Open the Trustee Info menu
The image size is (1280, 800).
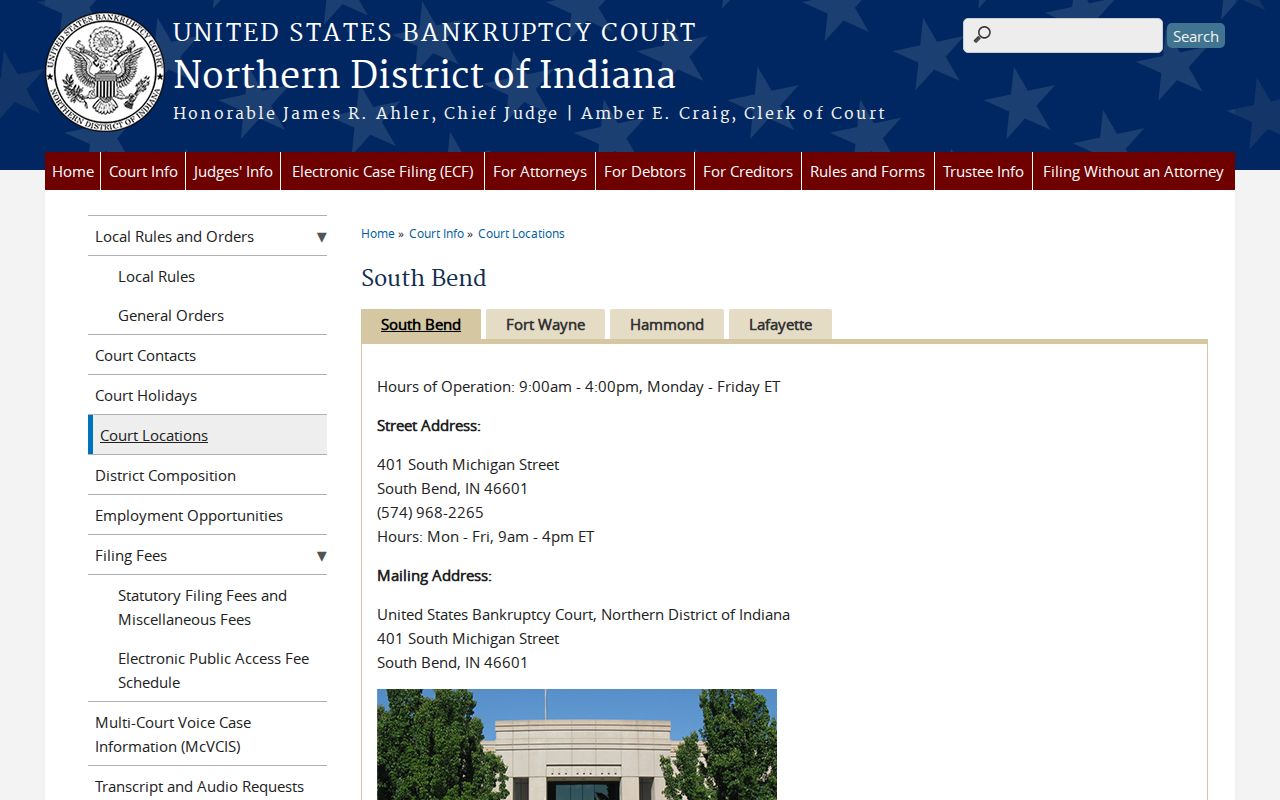983,171
